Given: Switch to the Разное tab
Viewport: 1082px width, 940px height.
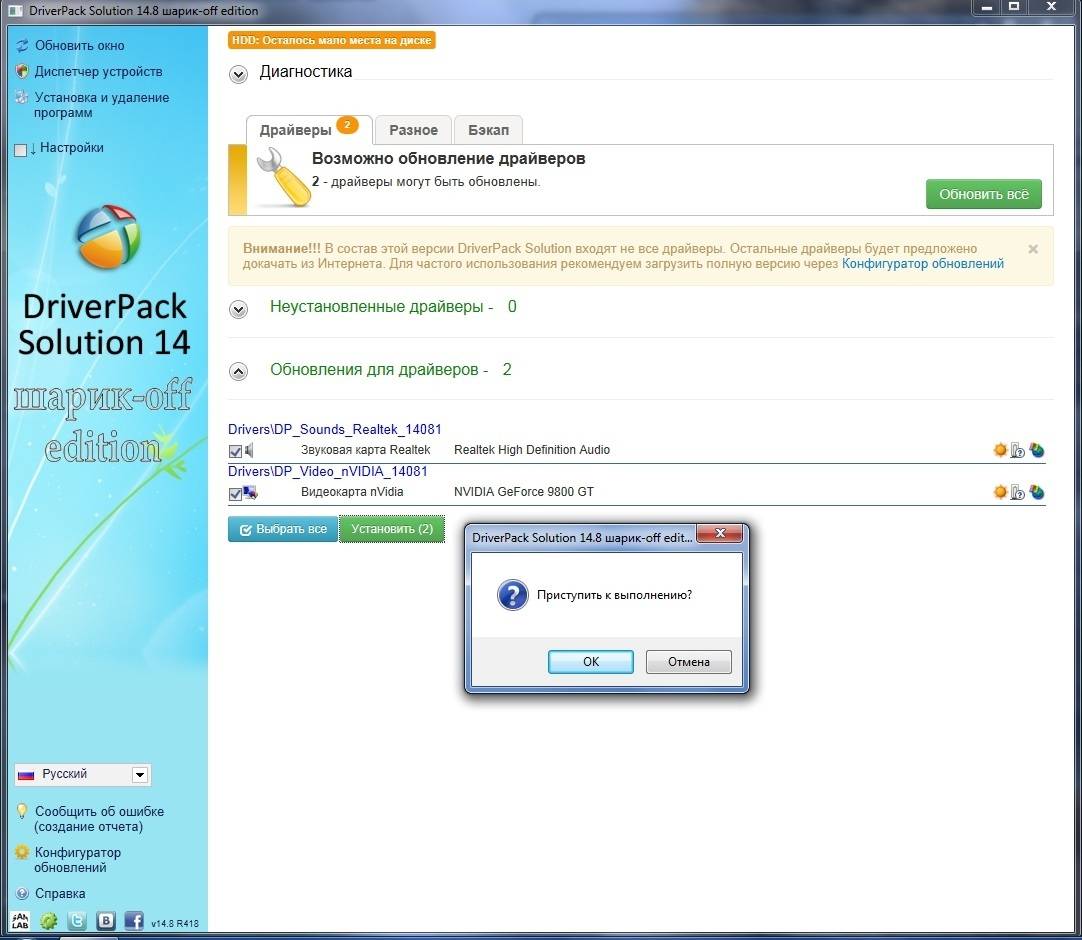Looking at the screenshot, I should (413, 130).
